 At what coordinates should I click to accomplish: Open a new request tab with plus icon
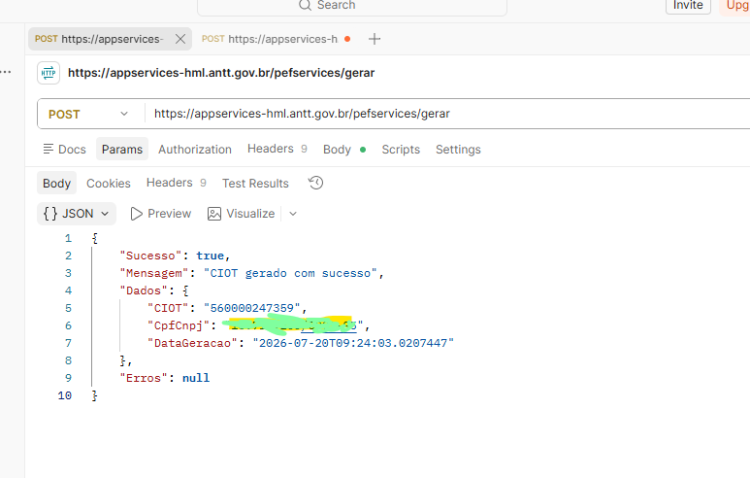pos(375,39)
